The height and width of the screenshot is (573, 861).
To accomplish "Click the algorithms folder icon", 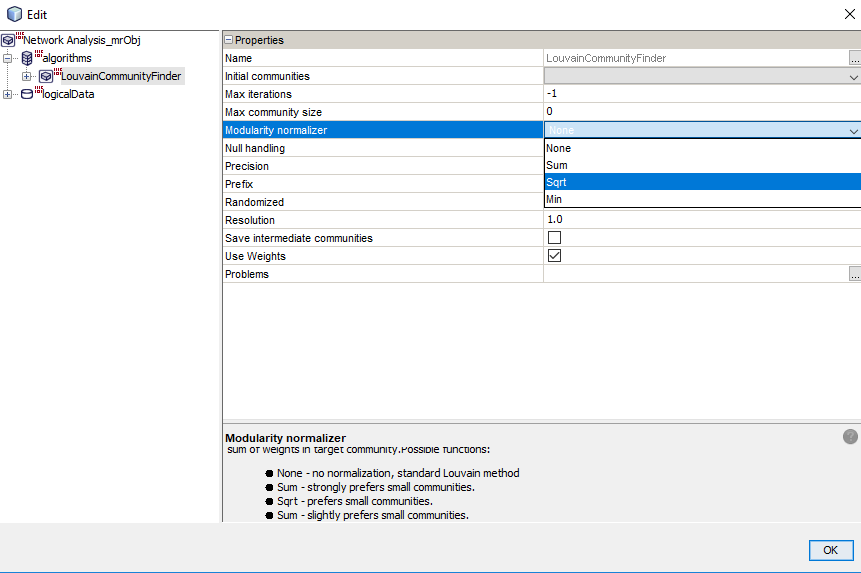I will click(27, 58).
